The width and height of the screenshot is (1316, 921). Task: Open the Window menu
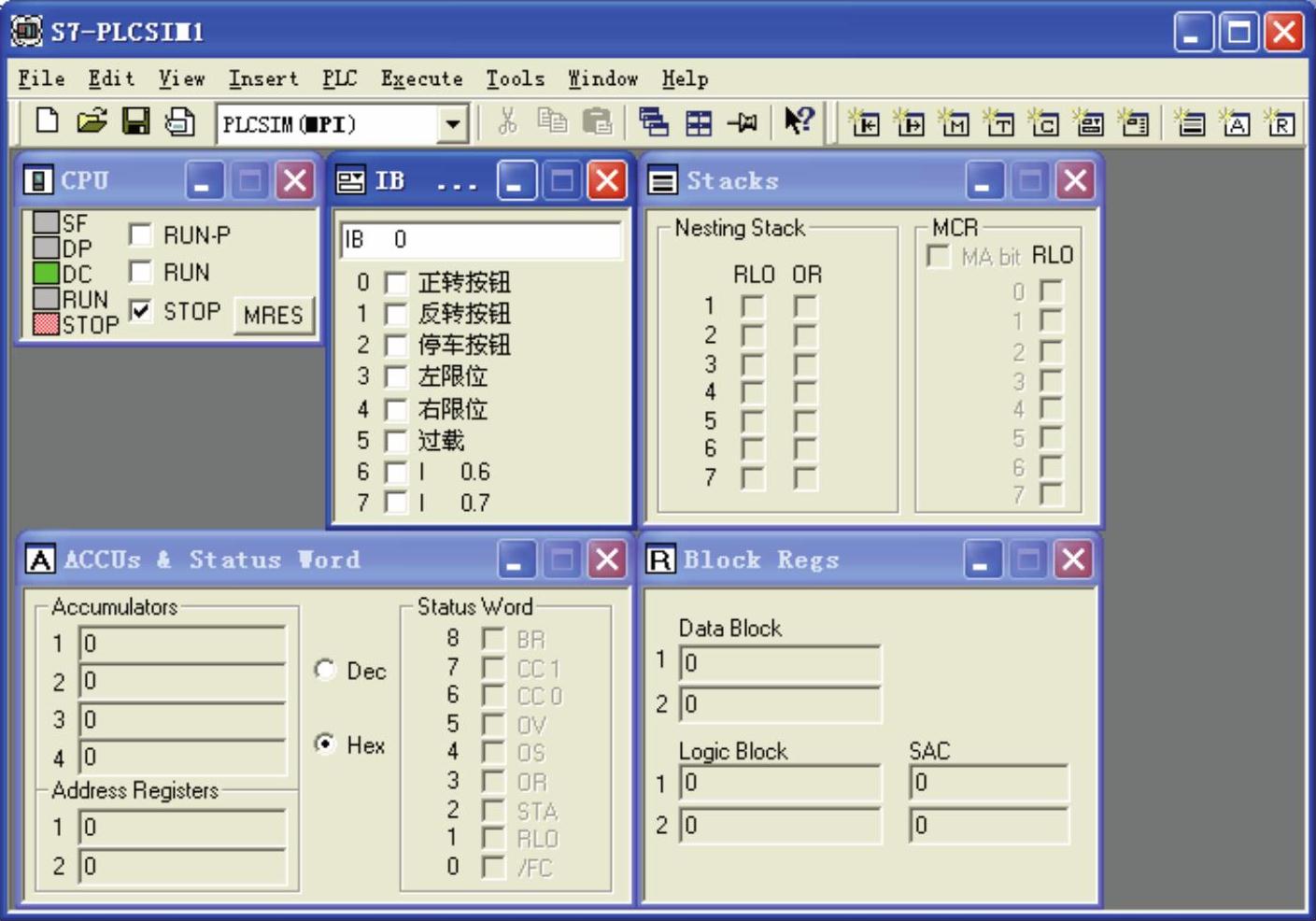(603, 78)
